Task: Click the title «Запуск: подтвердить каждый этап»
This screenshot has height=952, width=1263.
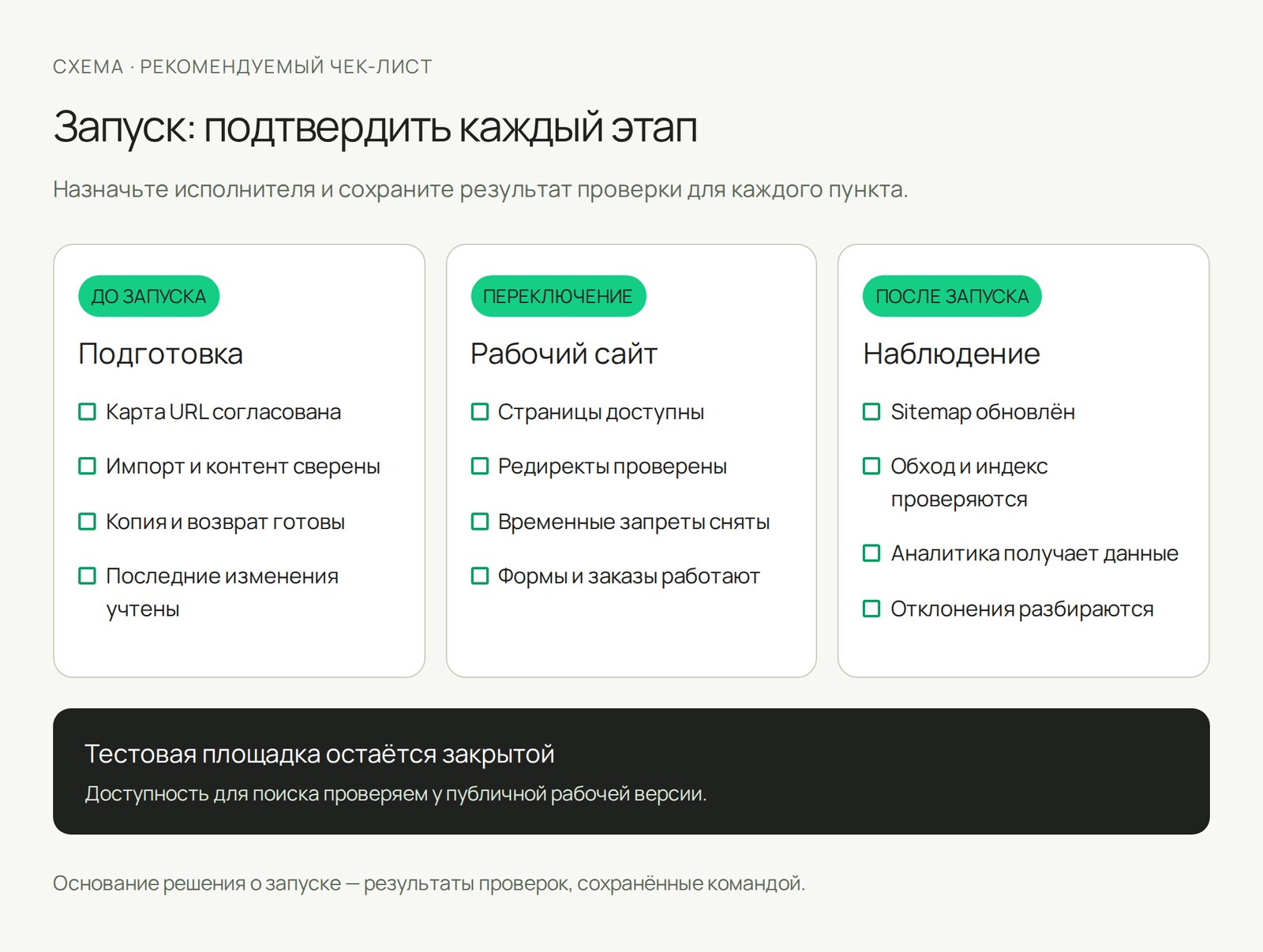Action: (x=375, y=127)
